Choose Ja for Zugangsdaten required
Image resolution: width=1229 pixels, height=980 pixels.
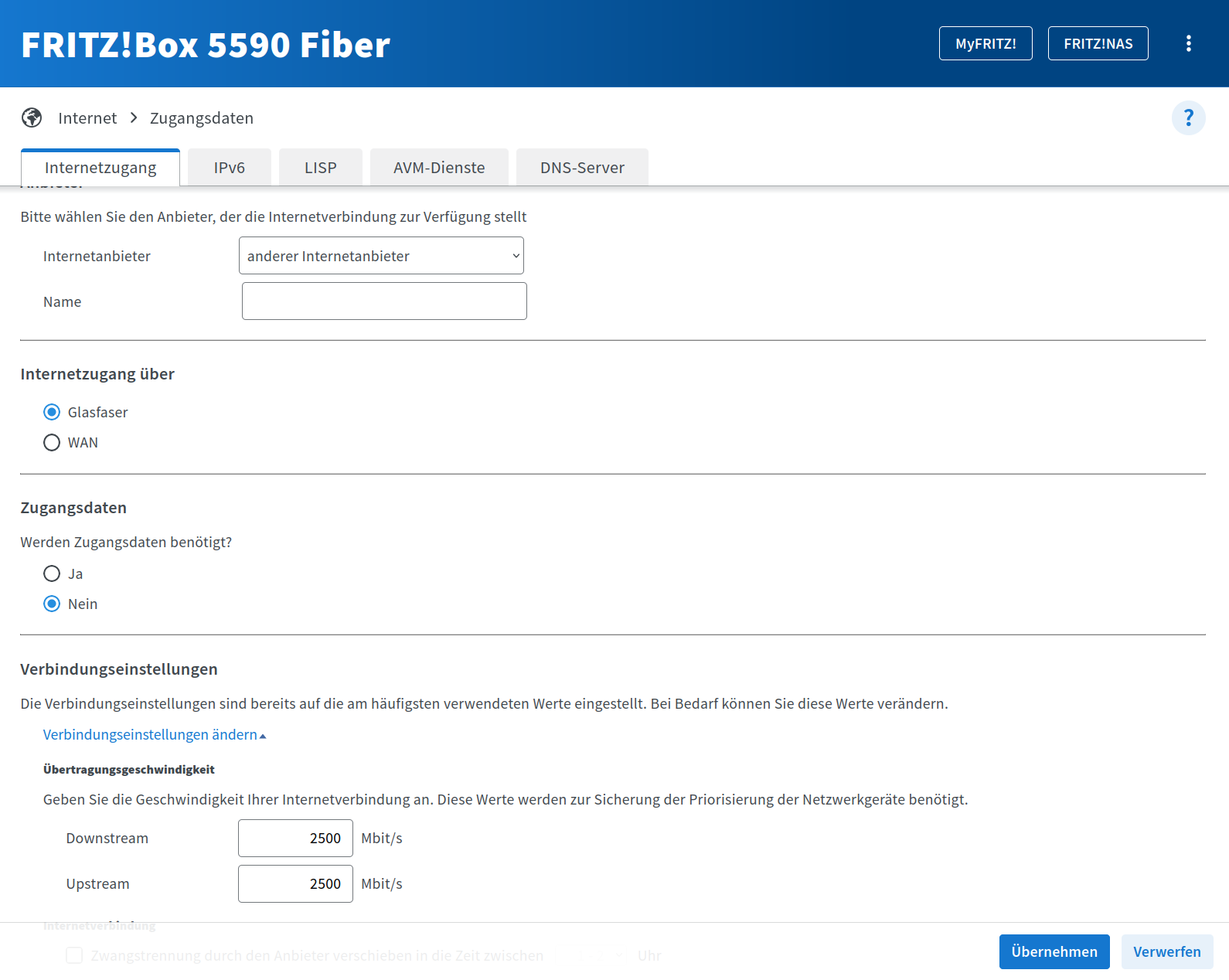click(x=52, y=573)
